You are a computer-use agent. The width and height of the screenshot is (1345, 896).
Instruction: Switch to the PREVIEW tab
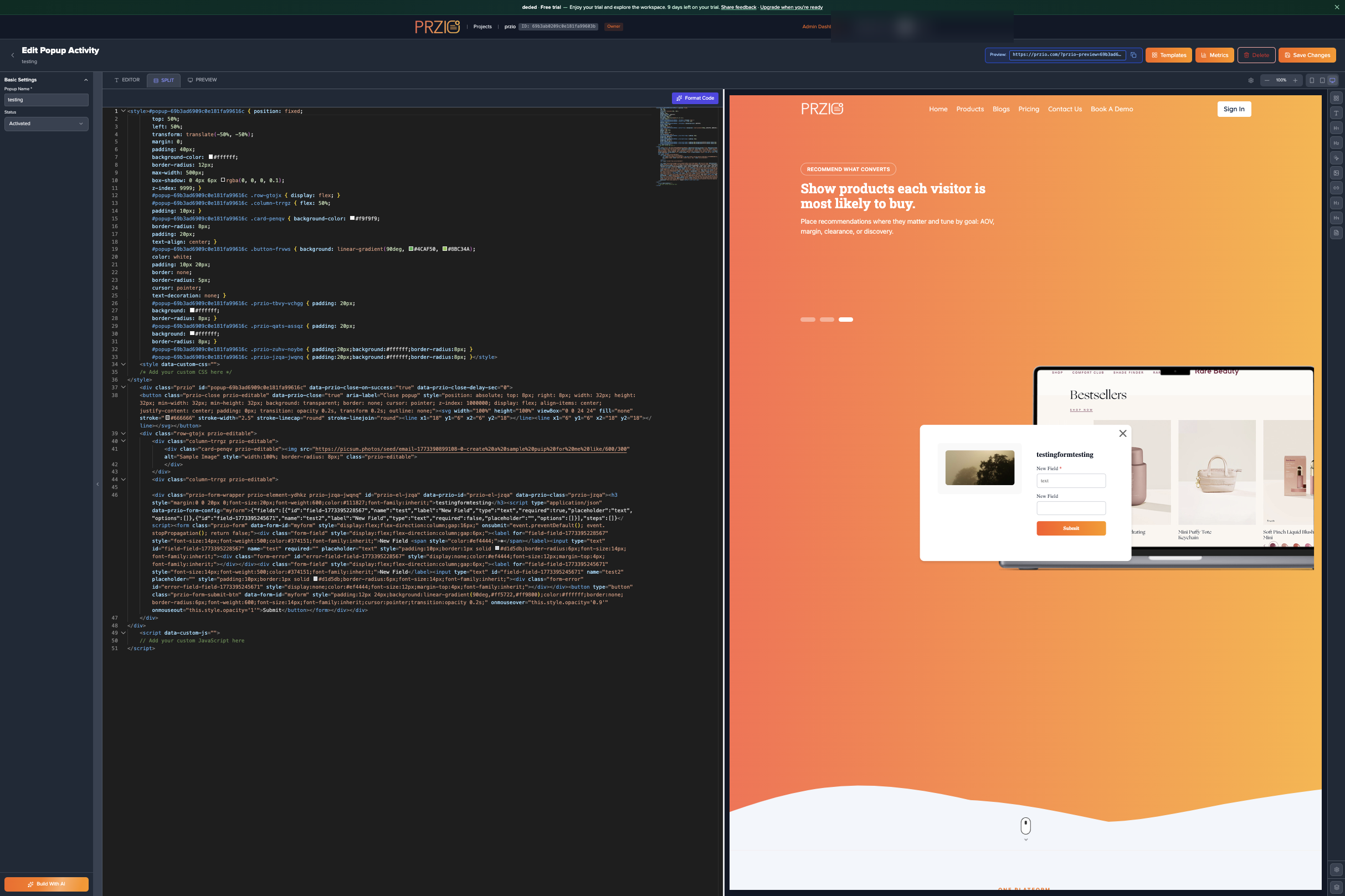pyautogui.click(x=202, y=80)
